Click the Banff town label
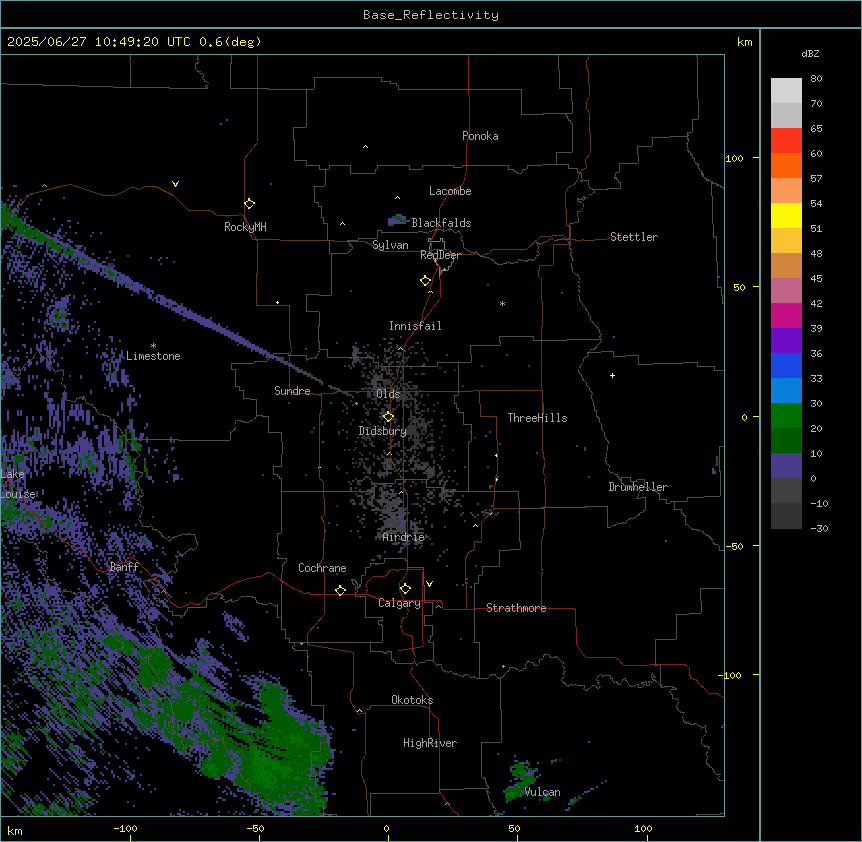This screenshot has height=842, width=862. point(124,567)
